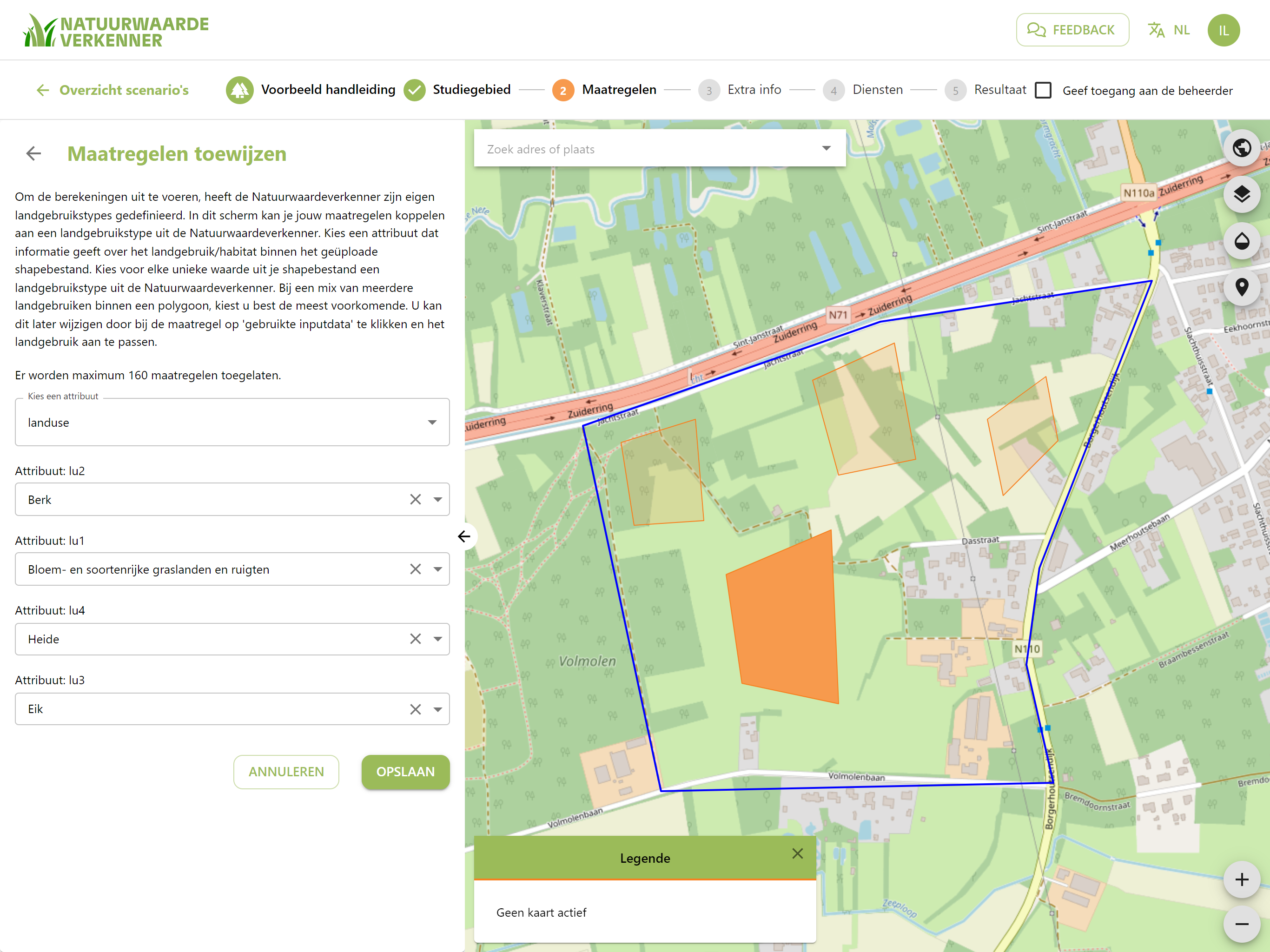Zoom in on the map
1270x952 pixels.
(x=1241, y=879)
